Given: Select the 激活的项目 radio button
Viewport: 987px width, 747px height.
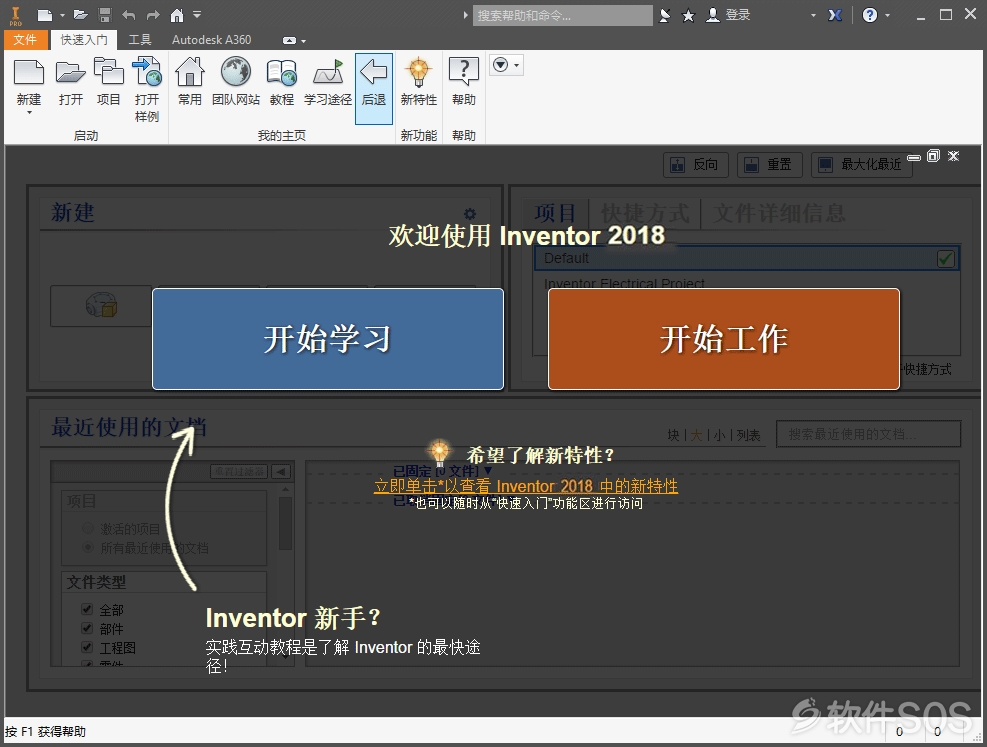Looking at the screenshot, I should 88,529.
